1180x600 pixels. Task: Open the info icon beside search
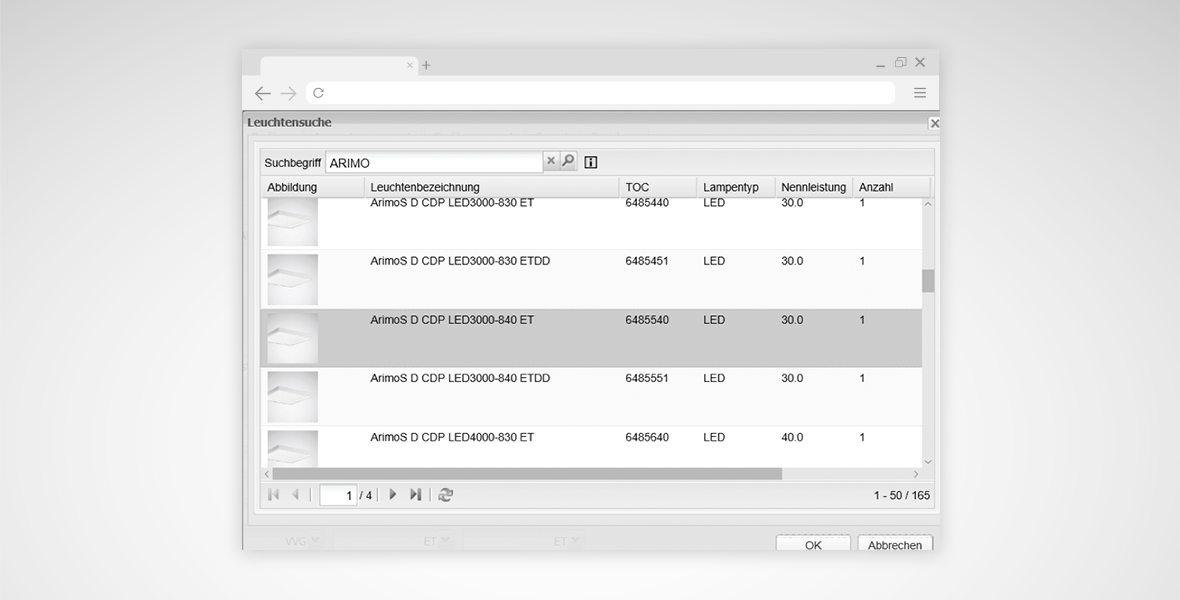(591, 162)
